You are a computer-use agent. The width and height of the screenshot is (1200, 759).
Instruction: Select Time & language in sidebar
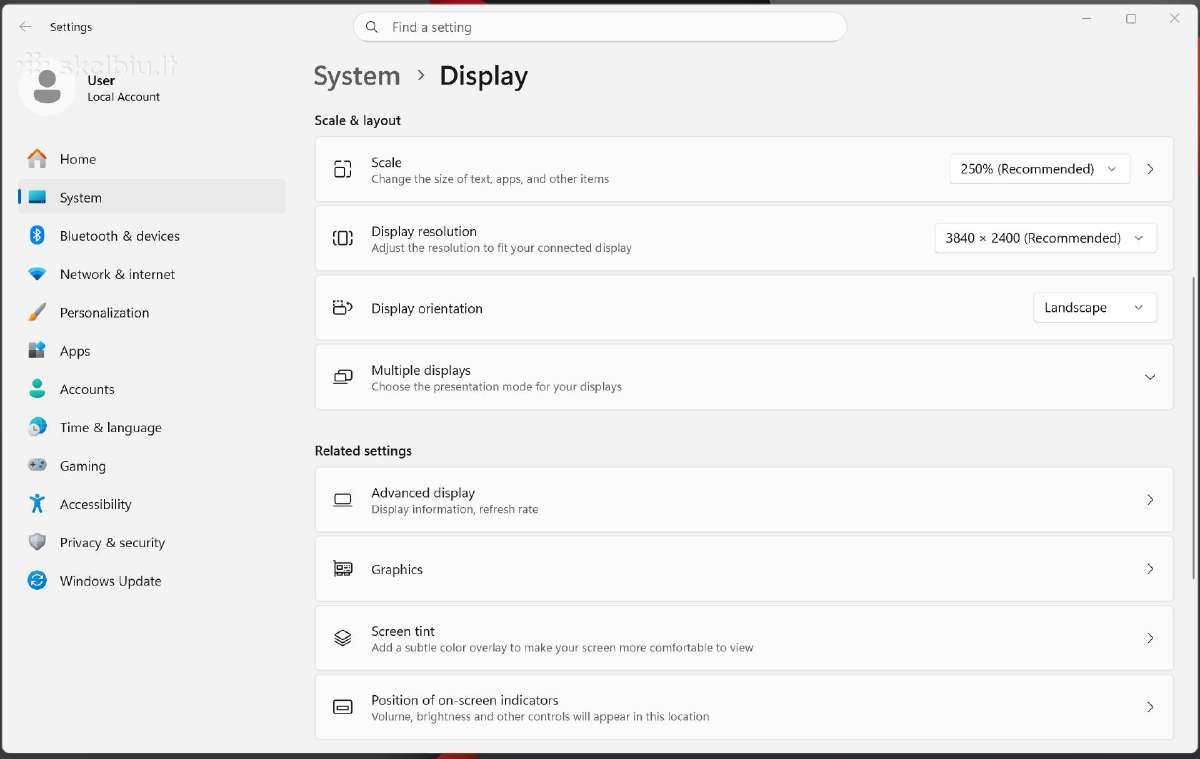click(152, 428)
